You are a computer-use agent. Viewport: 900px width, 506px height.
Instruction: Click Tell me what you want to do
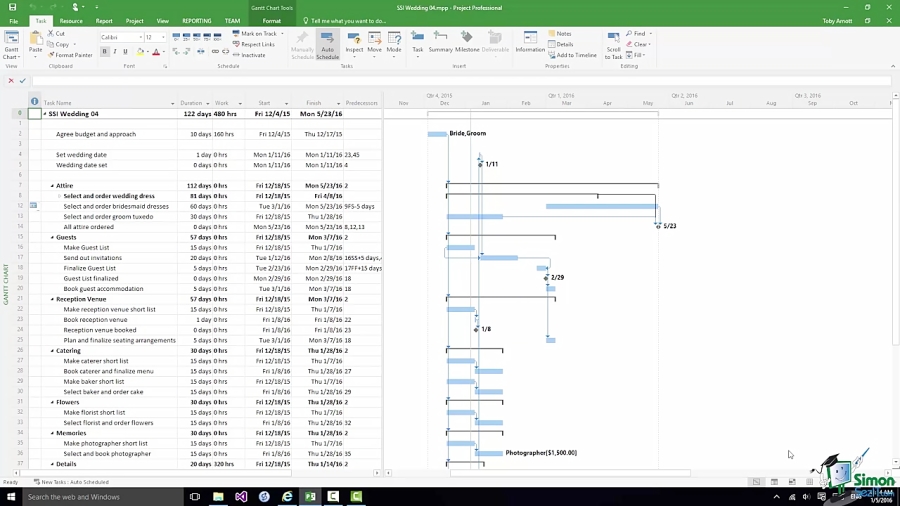[x=348, y=21]
